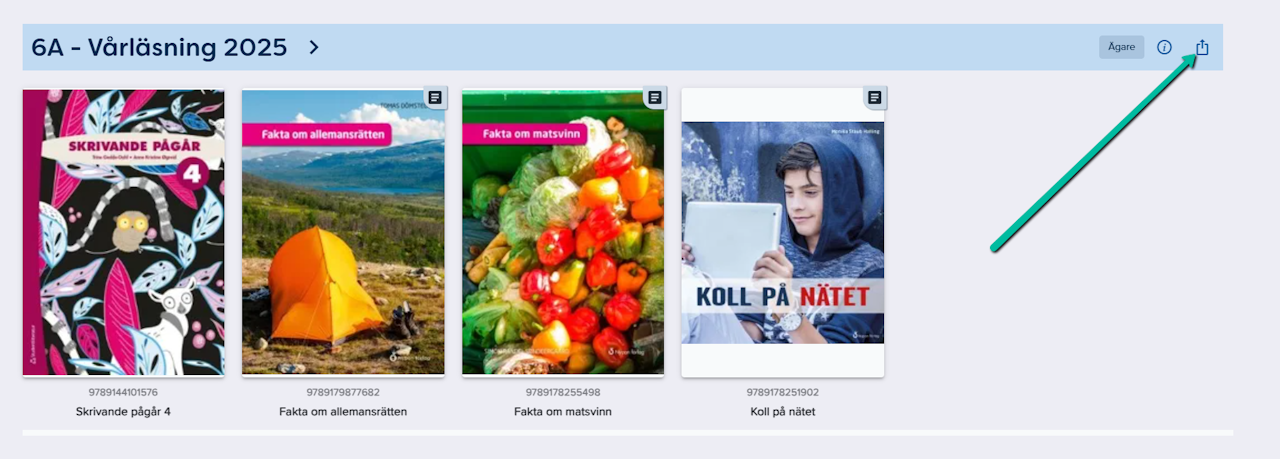Viewport: 1280px width, 459px height.
Task: Click the note icon on Fakta om allemansrätten
Action: pos(435,97)
